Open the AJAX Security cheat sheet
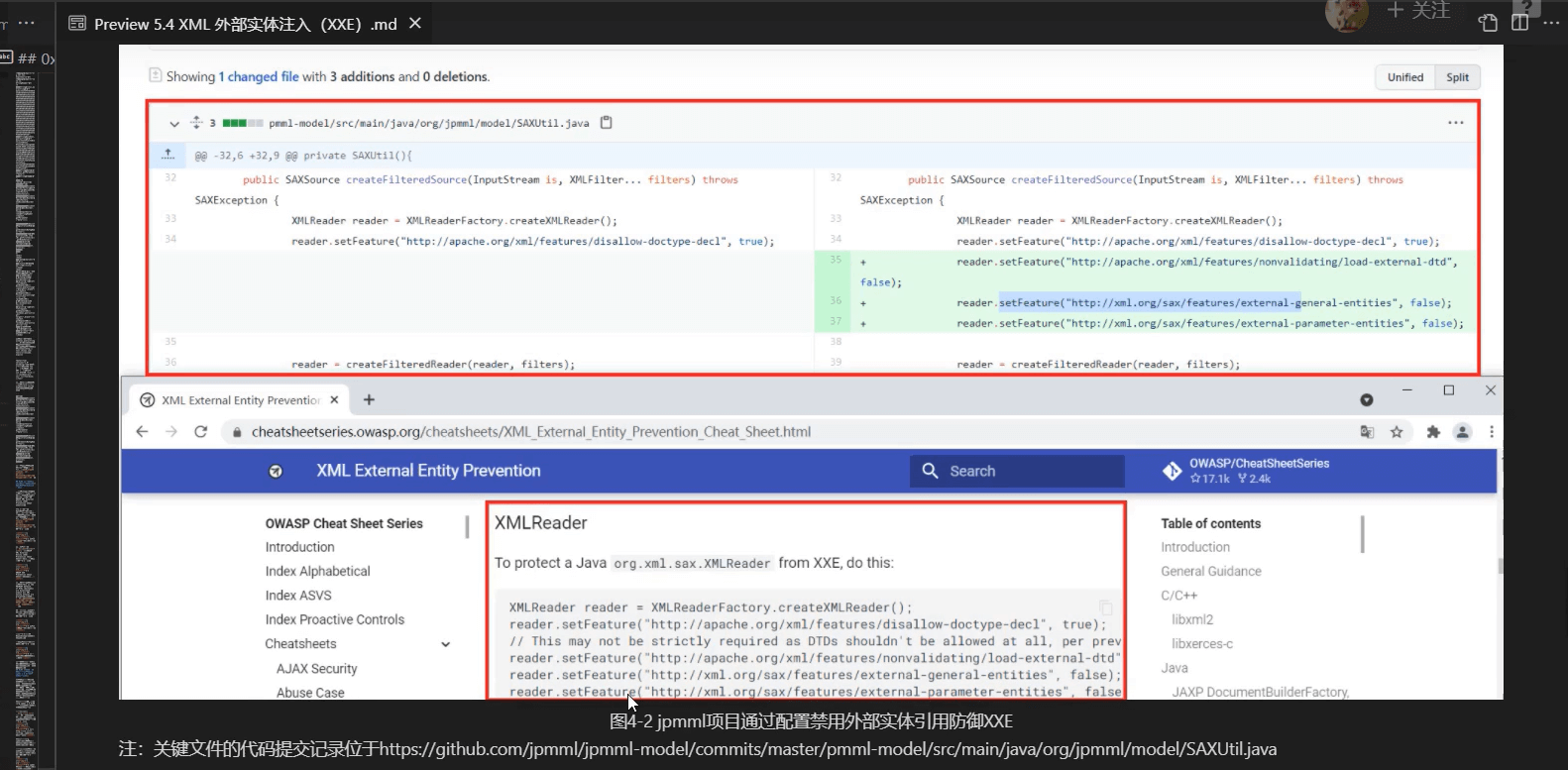 click(316, 669)
